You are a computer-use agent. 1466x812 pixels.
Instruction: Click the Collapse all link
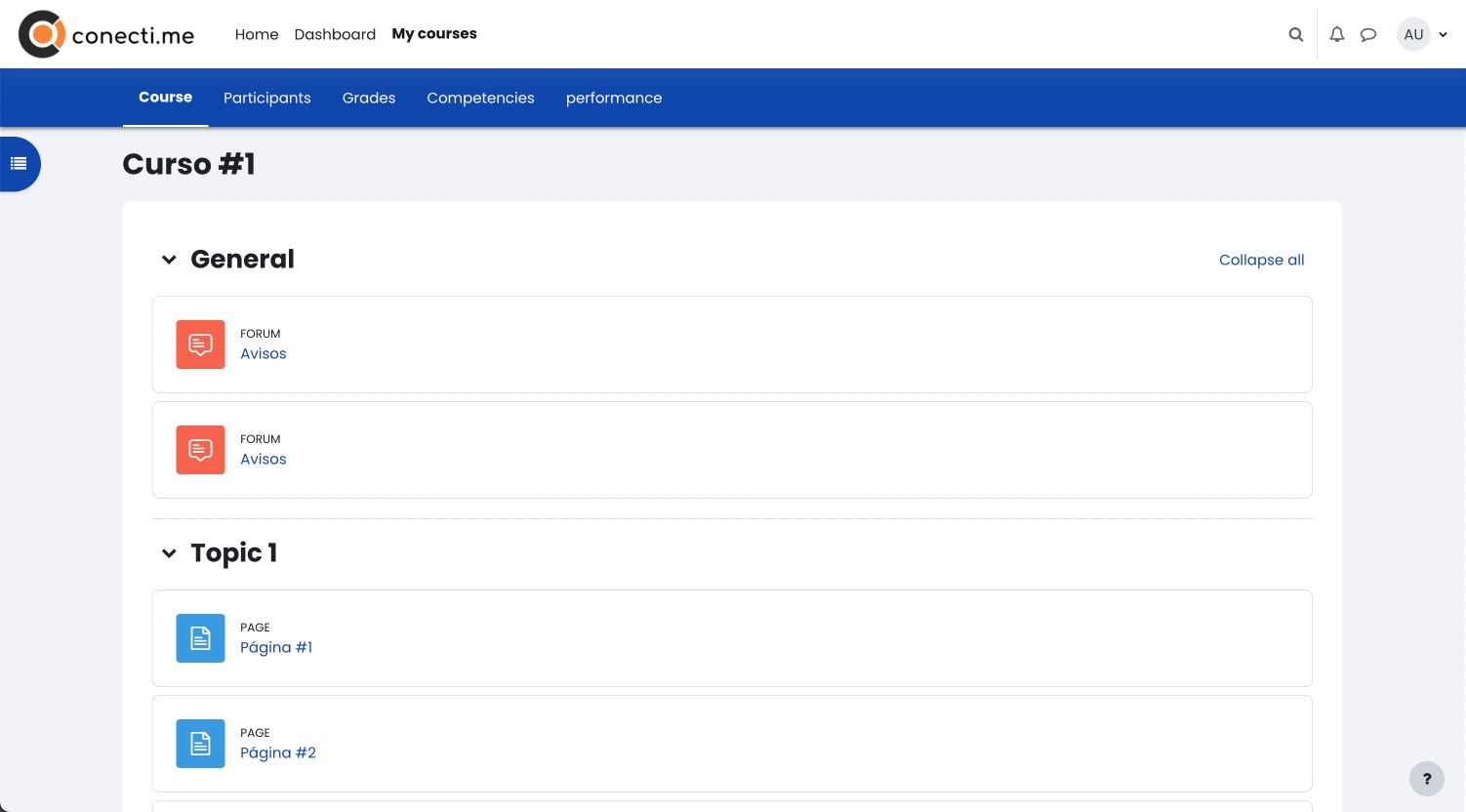pos(1261,260)
